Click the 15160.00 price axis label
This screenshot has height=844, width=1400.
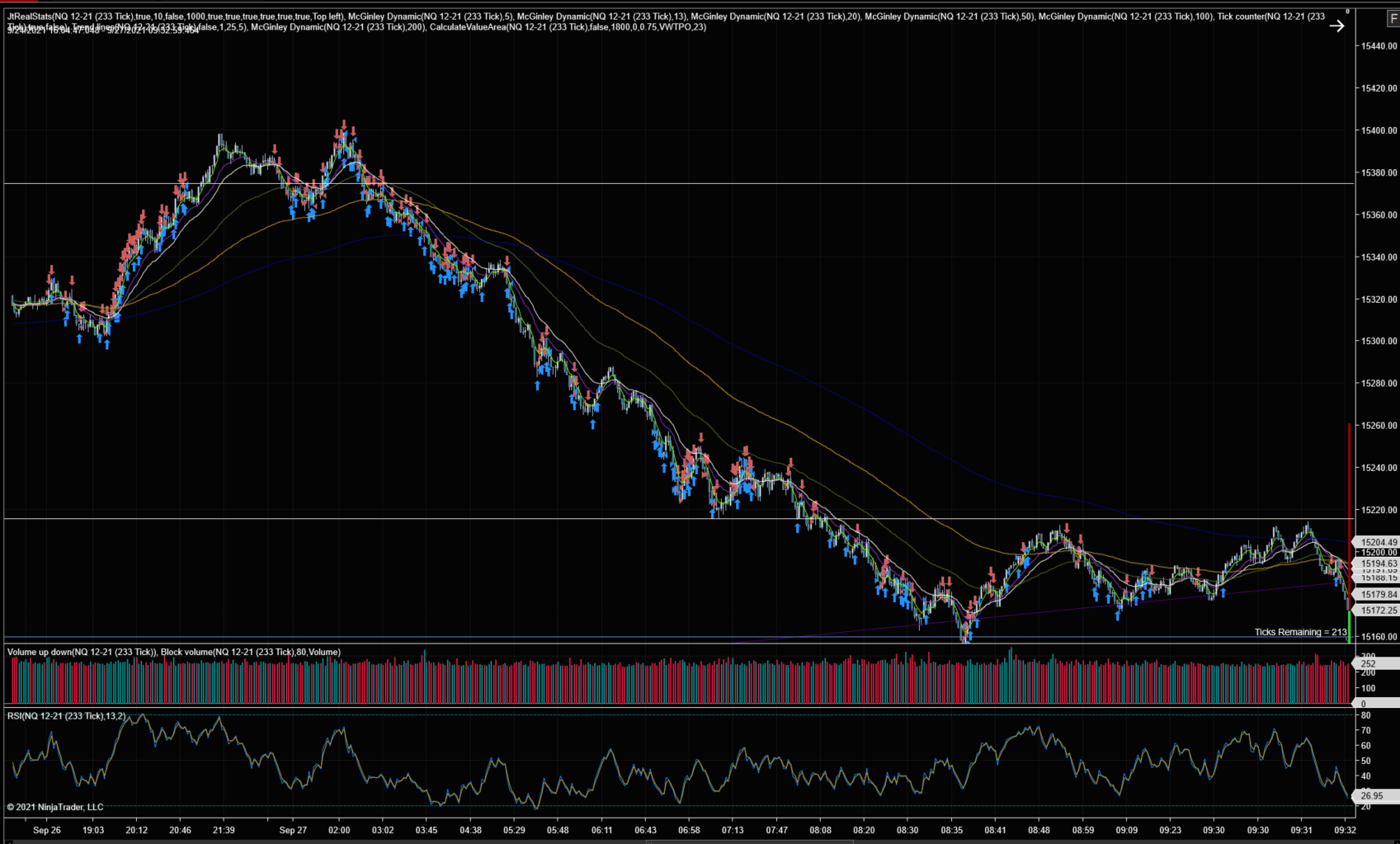pyautogui.click(x=1379, y=637)
